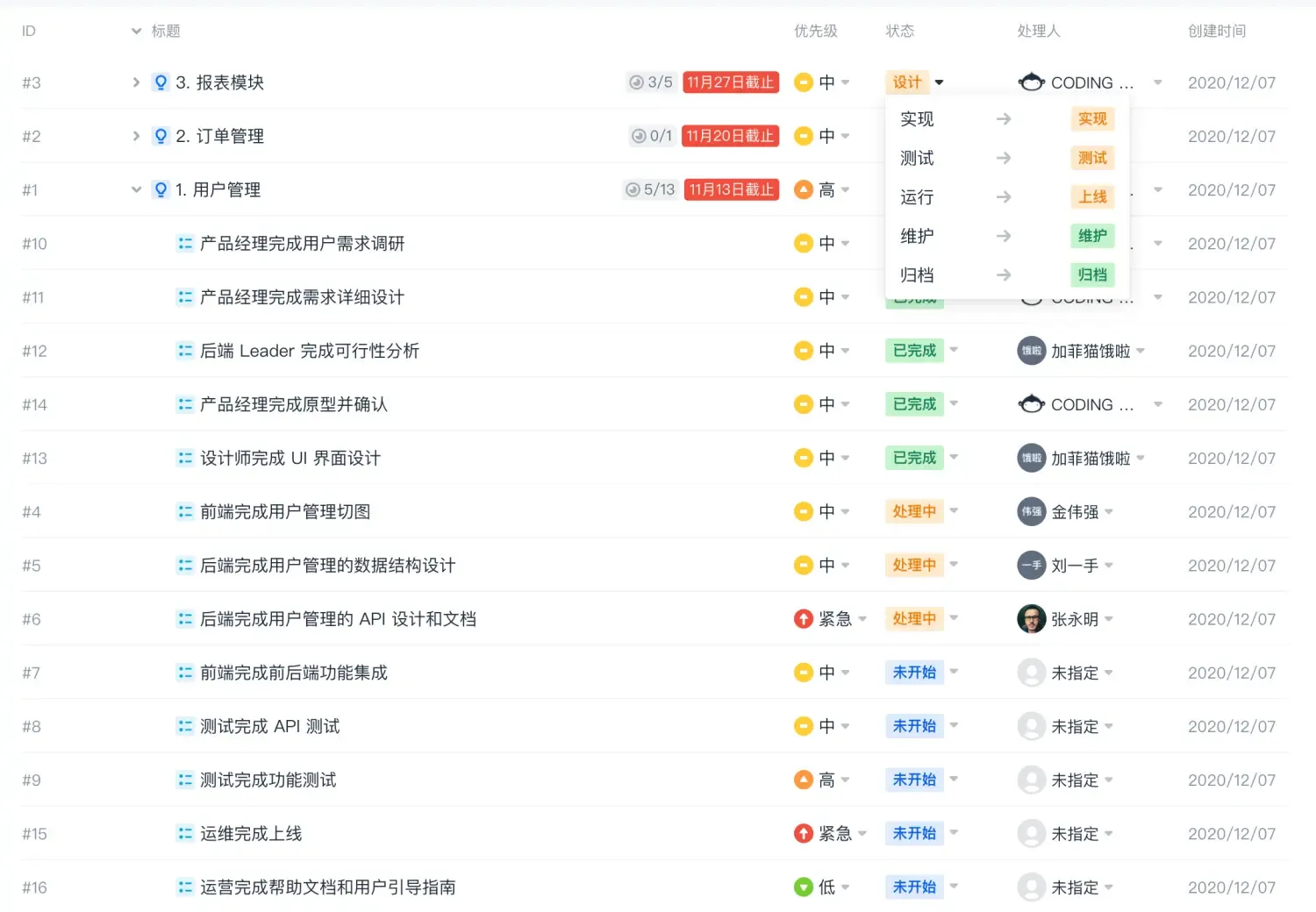Click the lightbulb icon beside 订单管理
The image size is (1316, 912).
tap(161, 135)
